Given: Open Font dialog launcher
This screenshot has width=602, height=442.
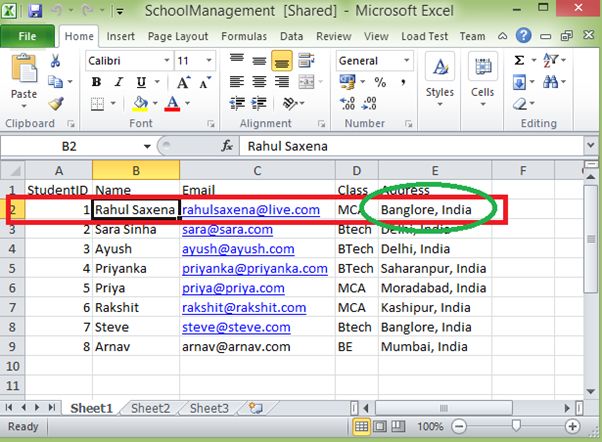Looking at the screenshot, I should (x=211, y=124).
